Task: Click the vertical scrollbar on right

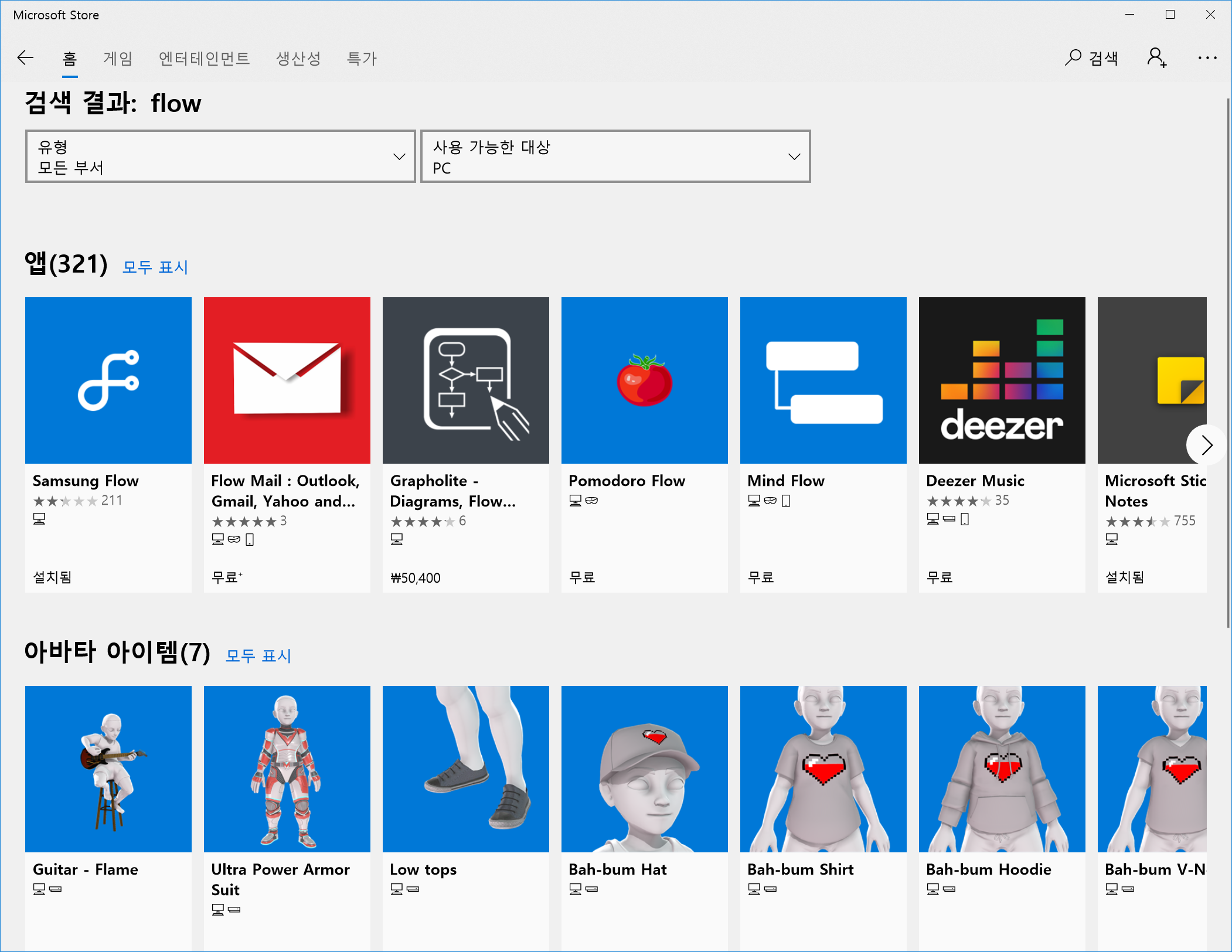Action: click(1228, 363)
